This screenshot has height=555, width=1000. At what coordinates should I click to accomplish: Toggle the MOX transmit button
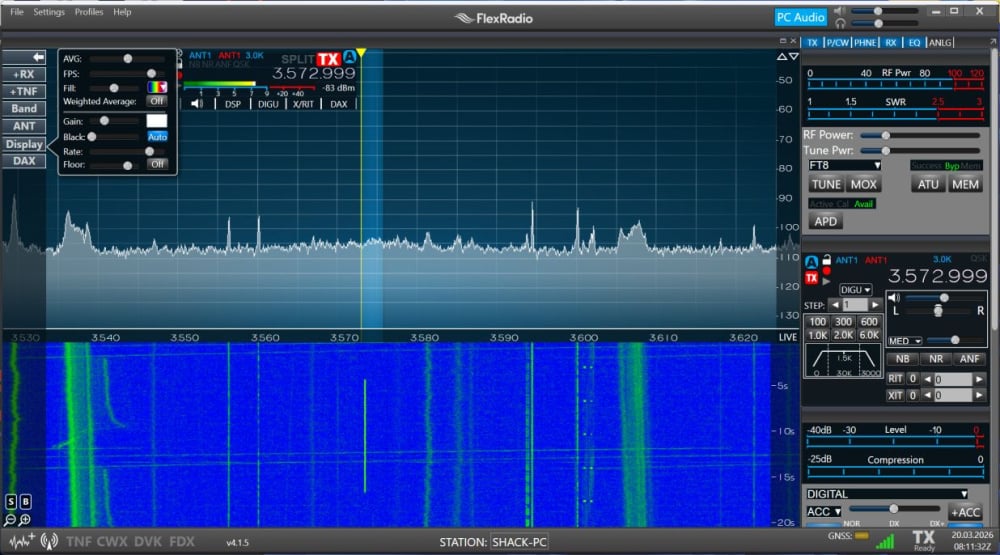(x=864, y=184)
